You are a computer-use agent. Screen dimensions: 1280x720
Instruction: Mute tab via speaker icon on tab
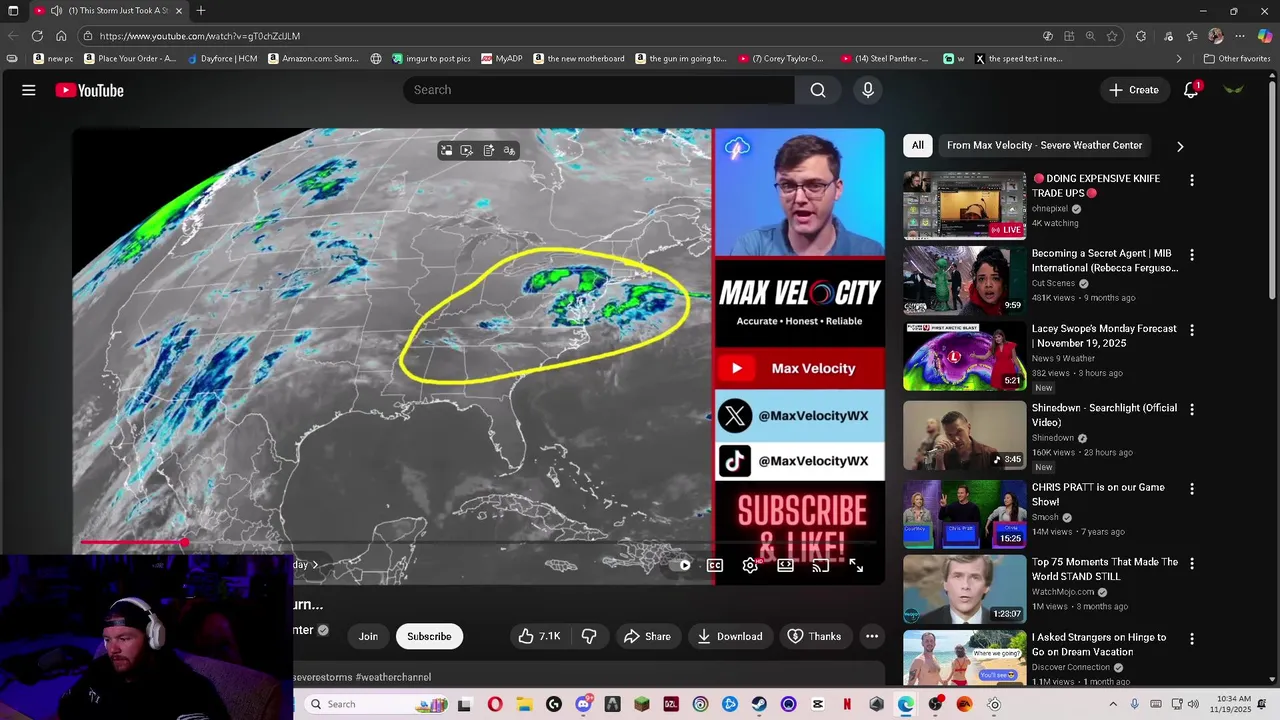tap(57, 11)
